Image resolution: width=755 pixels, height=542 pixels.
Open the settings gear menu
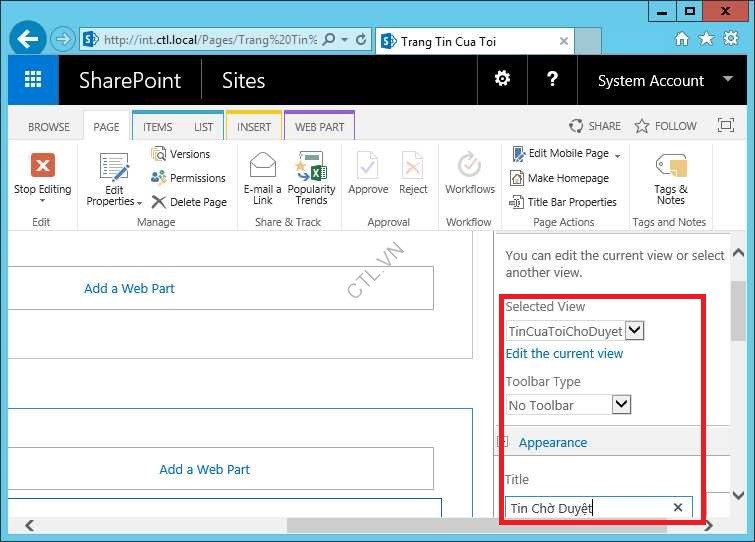[502, 80]
